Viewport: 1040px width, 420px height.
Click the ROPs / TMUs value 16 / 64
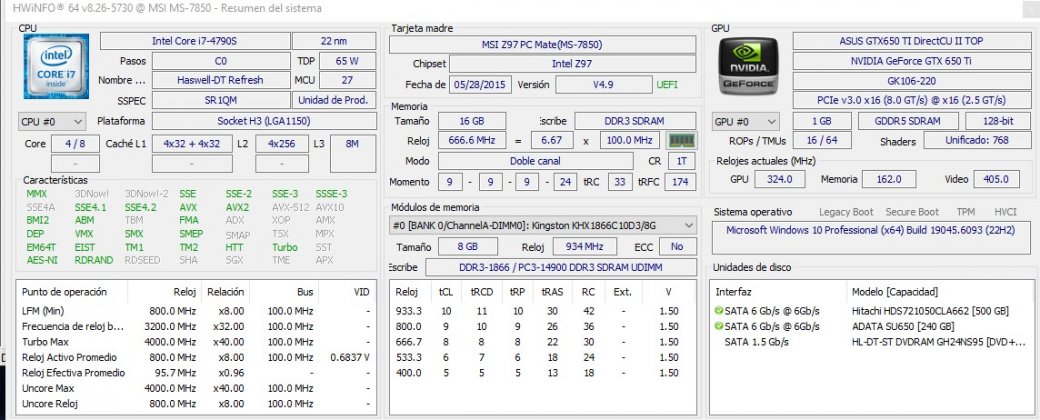point(822,141)
